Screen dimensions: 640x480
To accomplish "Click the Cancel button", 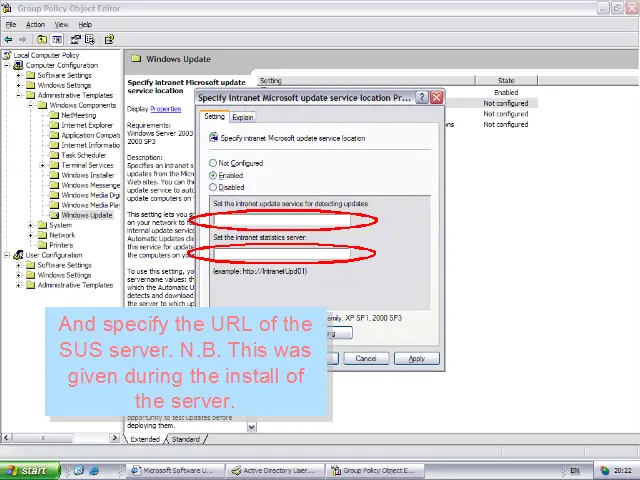I will pyautogui.click(x=366, y=358).
